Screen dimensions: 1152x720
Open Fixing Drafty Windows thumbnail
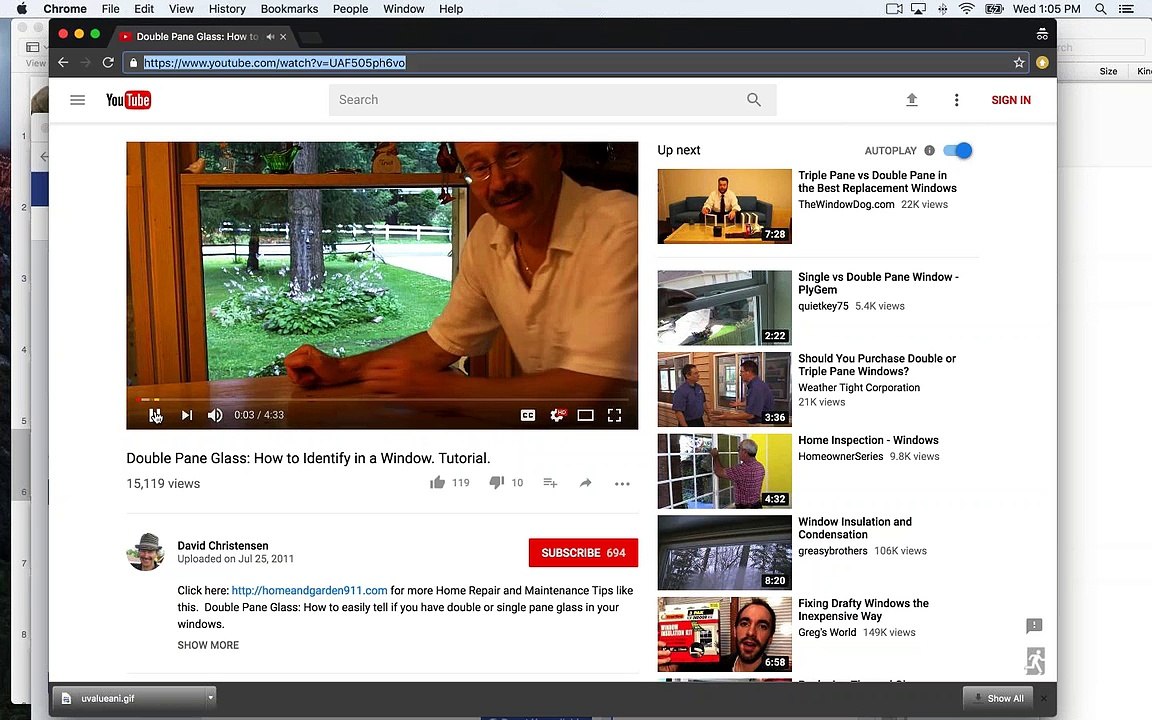pyautogui.click(x=724, y=634)
